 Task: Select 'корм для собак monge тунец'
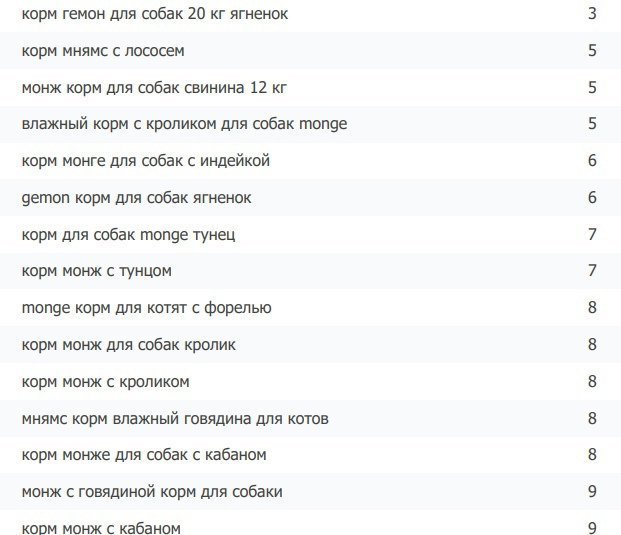point(128,234)
